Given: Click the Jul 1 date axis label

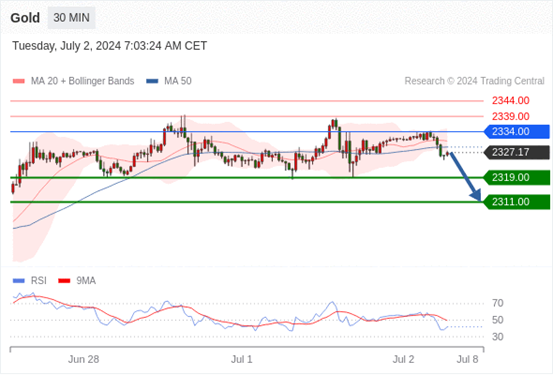Looking at the screenshot, I should (242, 359).
